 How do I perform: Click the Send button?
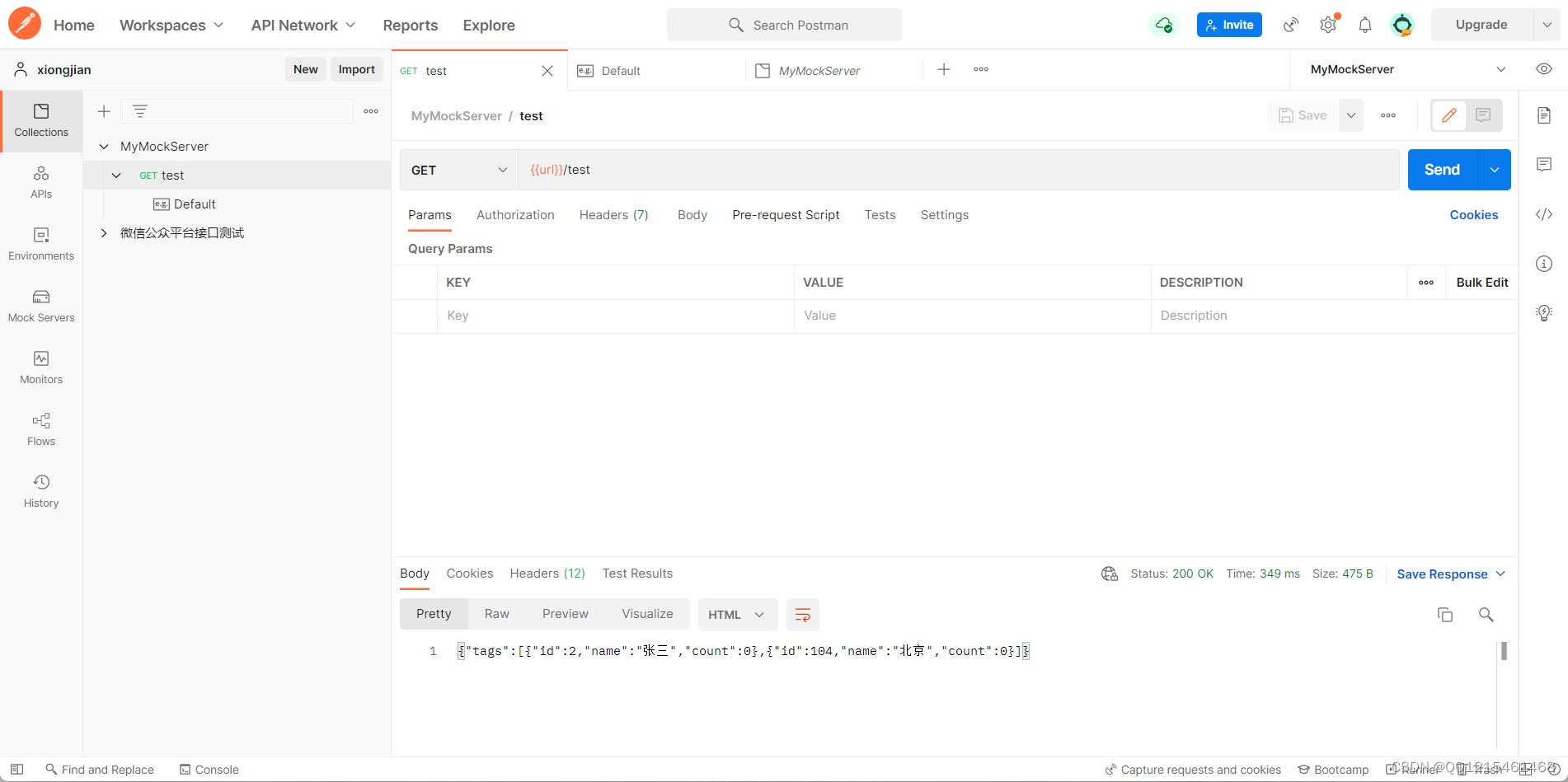tap(1442, 170)
